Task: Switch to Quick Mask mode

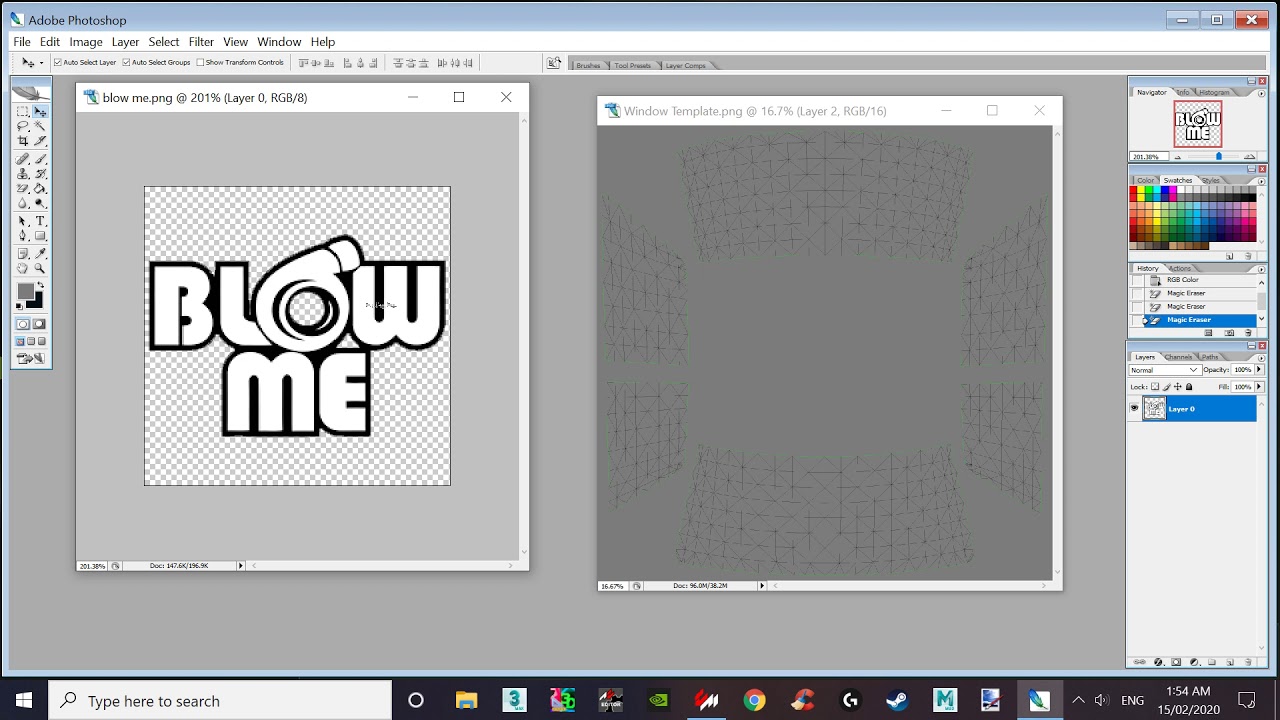Action: 40,324
